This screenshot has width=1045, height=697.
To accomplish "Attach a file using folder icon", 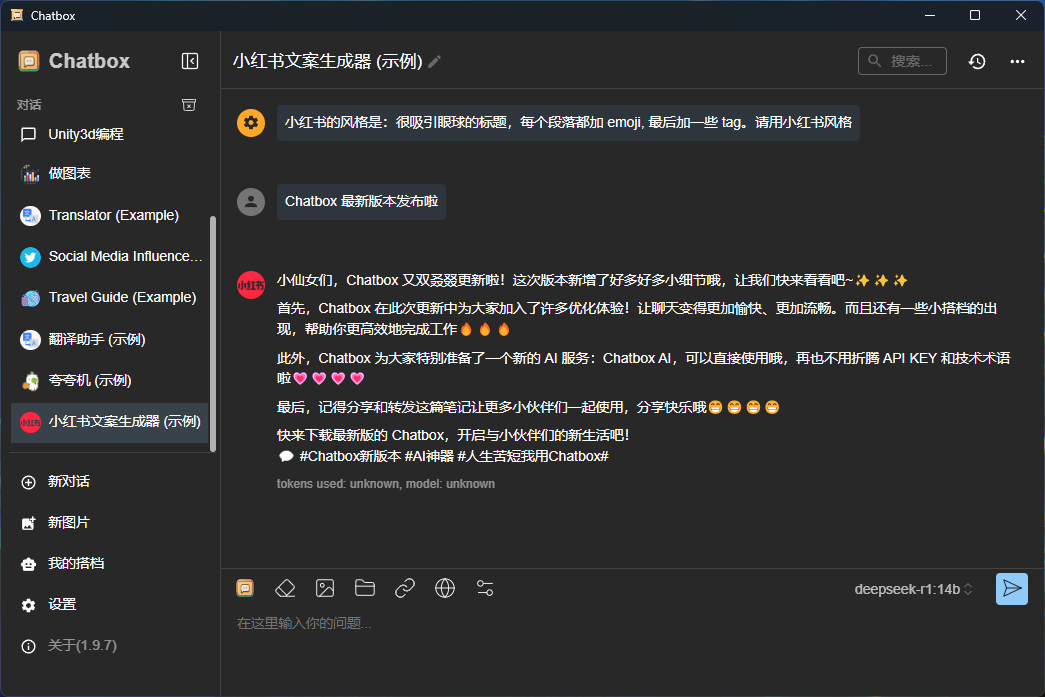I will tap(365, 588).
